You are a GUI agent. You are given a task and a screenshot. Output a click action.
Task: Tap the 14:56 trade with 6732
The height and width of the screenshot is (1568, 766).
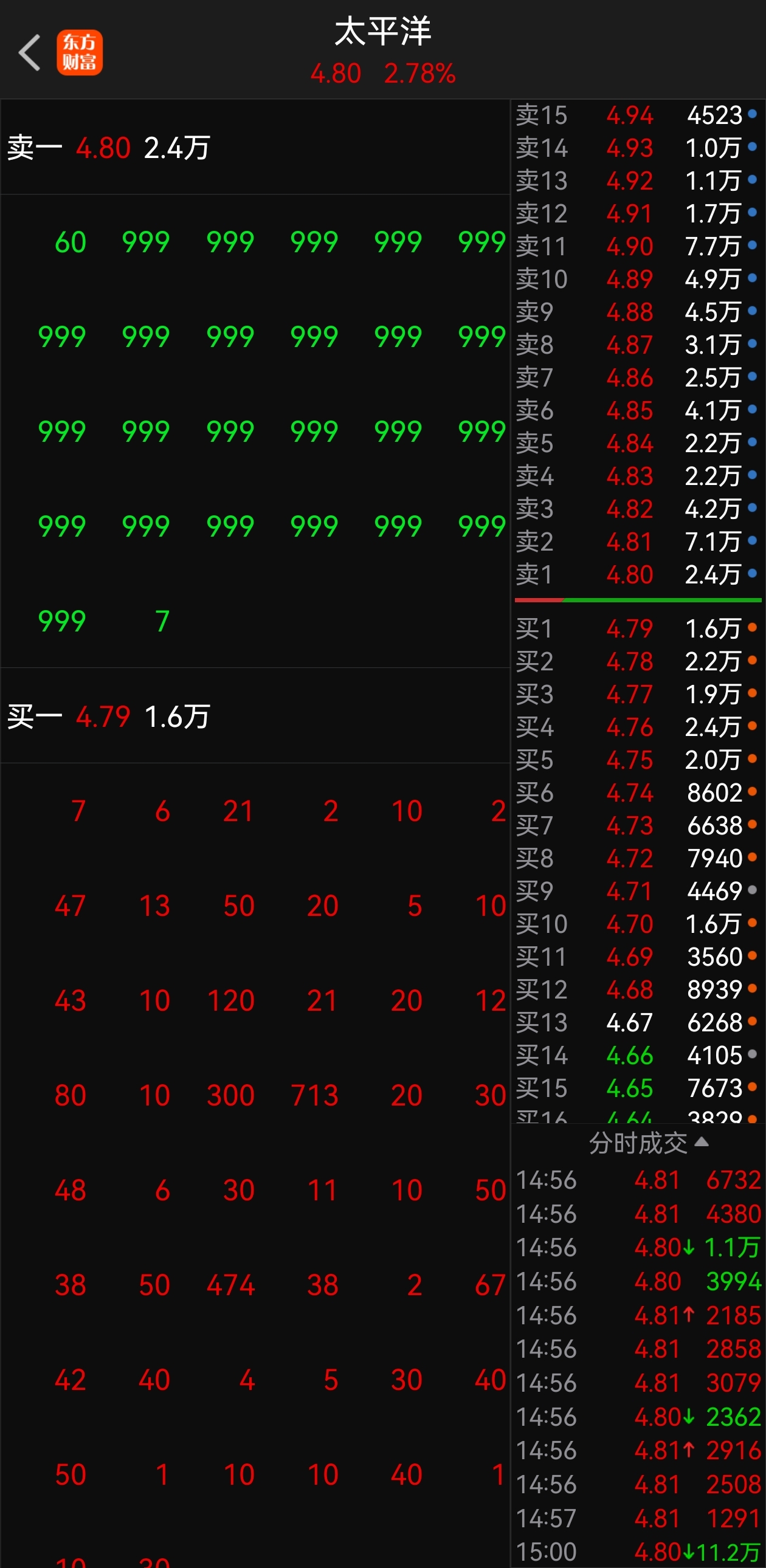[638, 1180]
